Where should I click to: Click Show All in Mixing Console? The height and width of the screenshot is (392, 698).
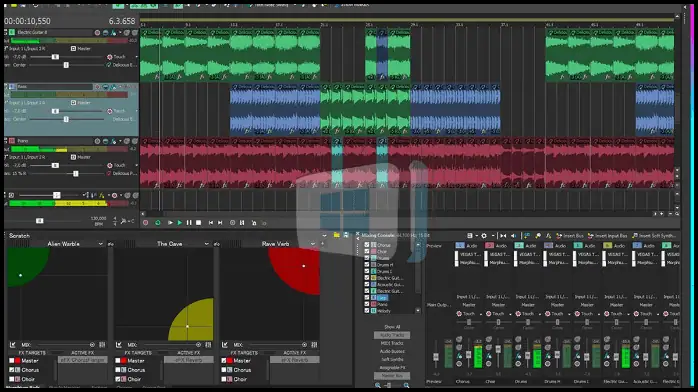coord(392,327)
